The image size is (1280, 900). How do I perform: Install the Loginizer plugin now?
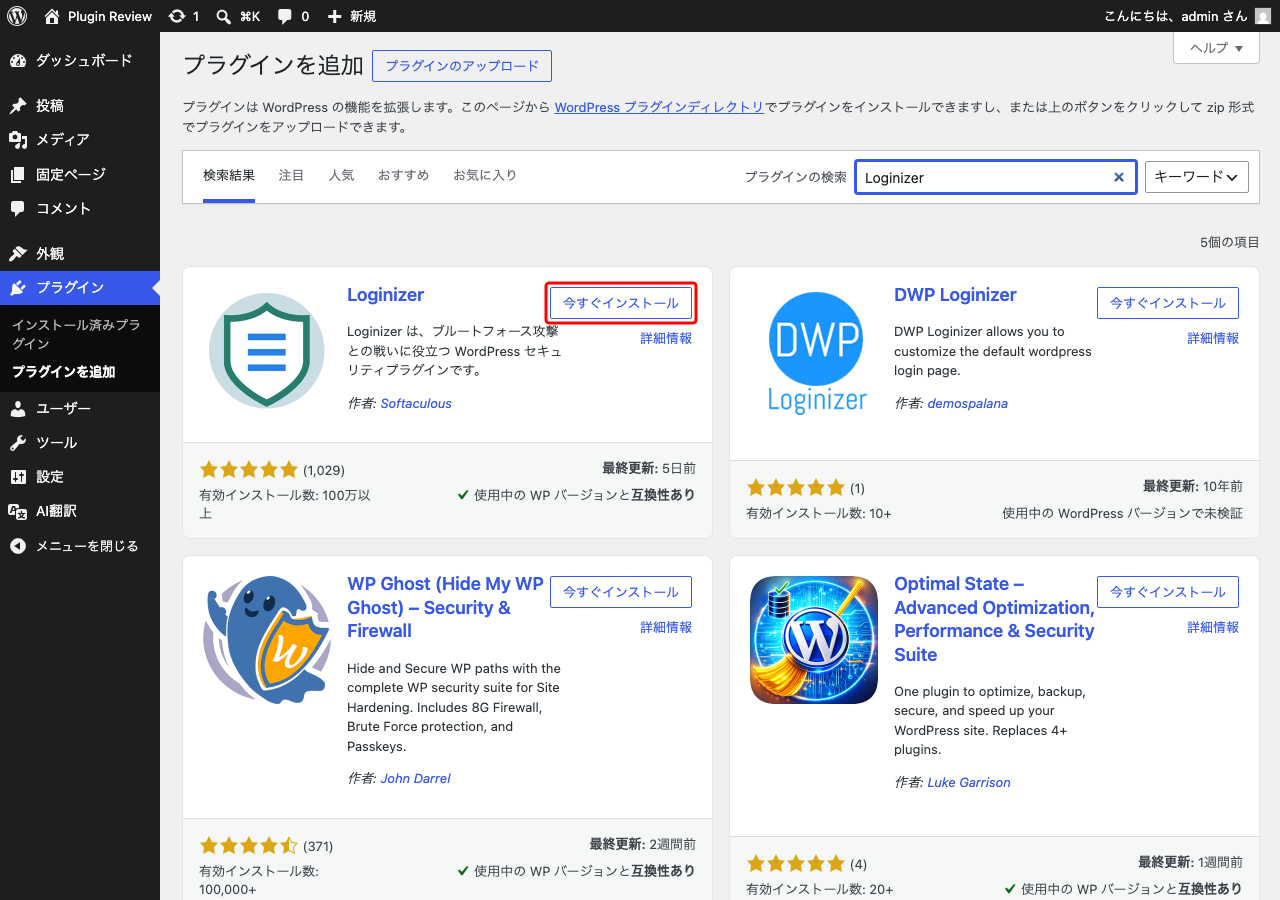pos(621,303)
